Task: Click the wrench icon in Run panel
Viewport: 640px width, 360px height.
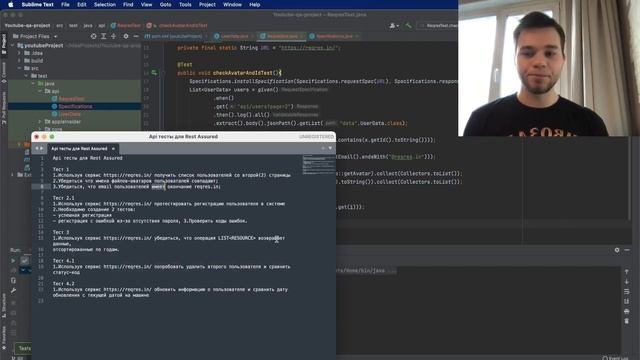Action: [x=13, y=291]
